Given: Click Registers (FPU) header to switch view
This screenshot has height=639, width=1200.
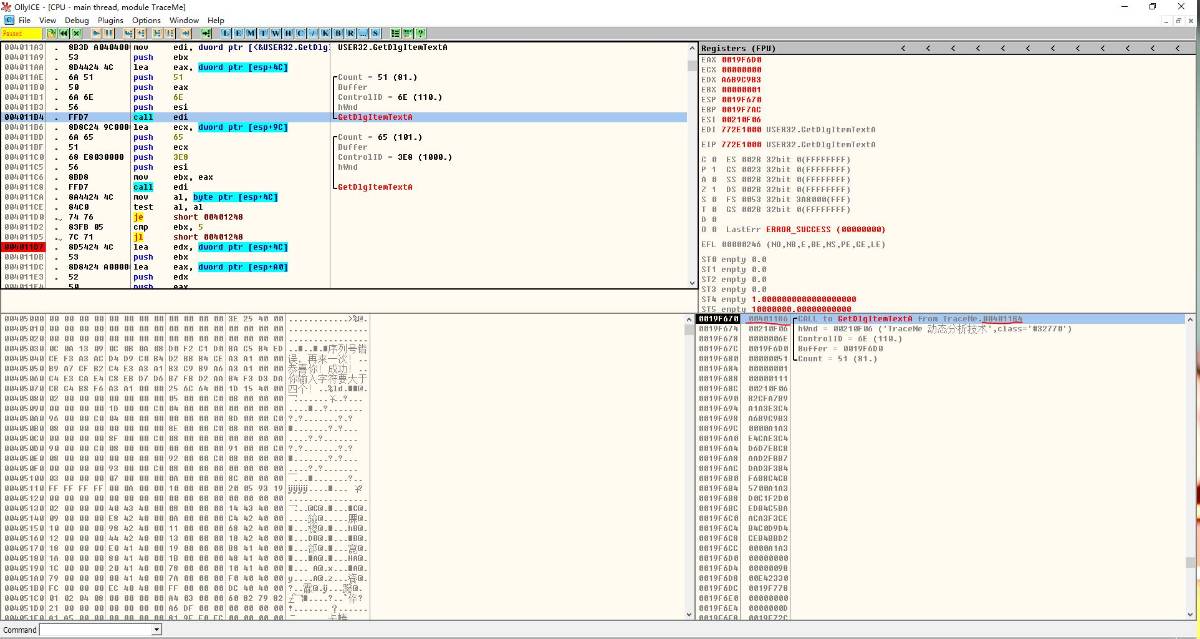Looking at the screenshot, I should [736, 48].
